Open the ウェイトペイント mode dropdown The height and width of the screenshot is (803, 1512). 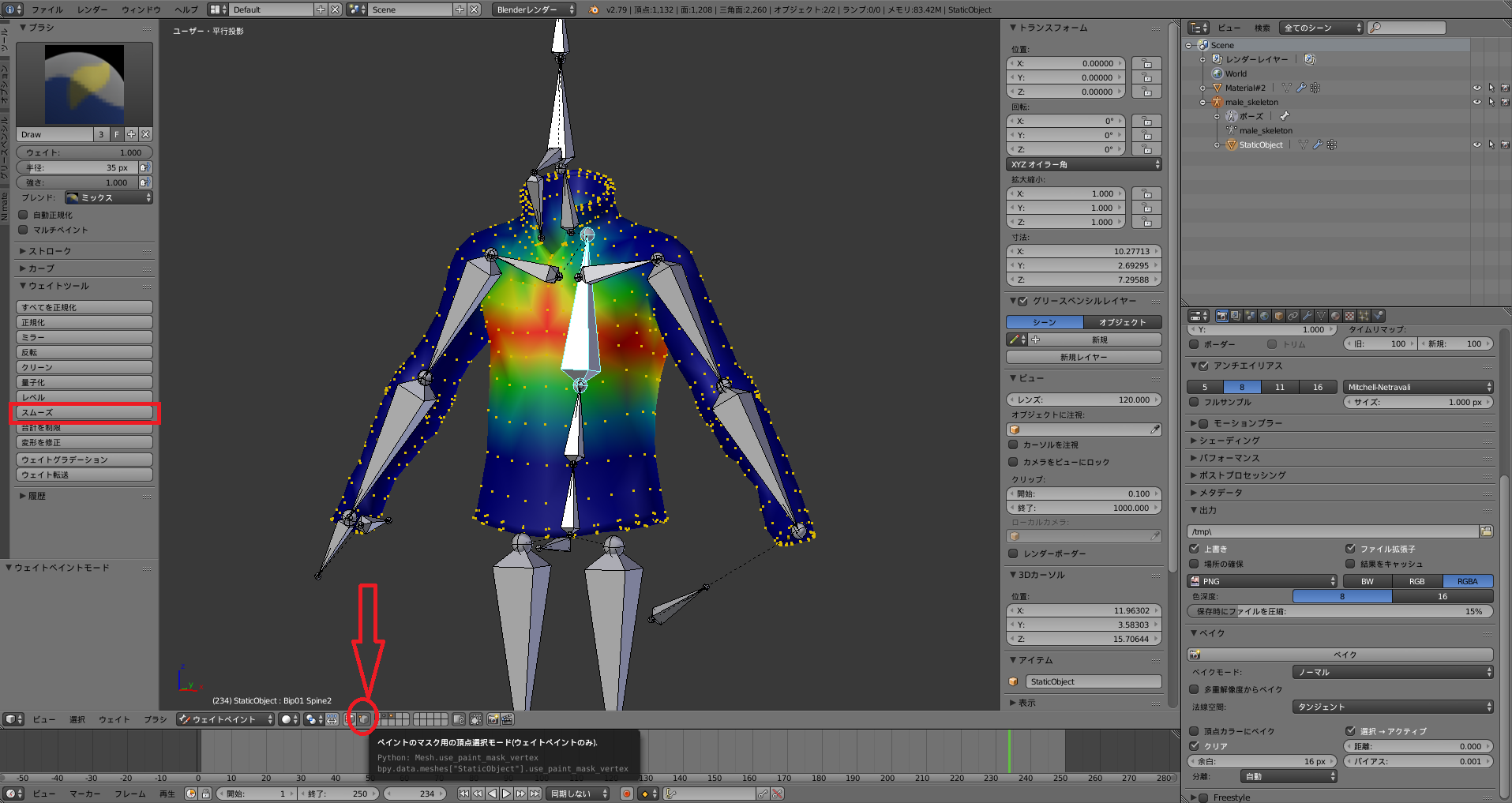click(x=225, y=719)
